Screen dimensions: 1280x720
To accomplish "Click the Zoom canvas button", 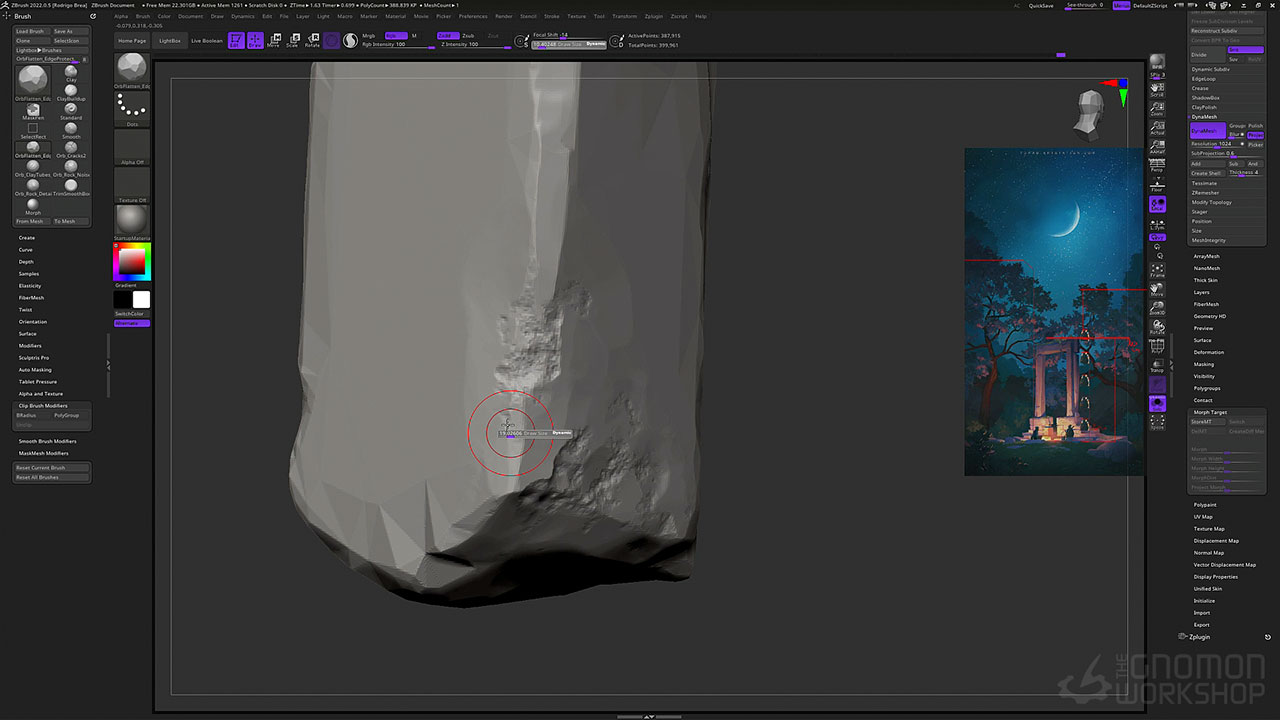I will click(x=1157, y=108).
